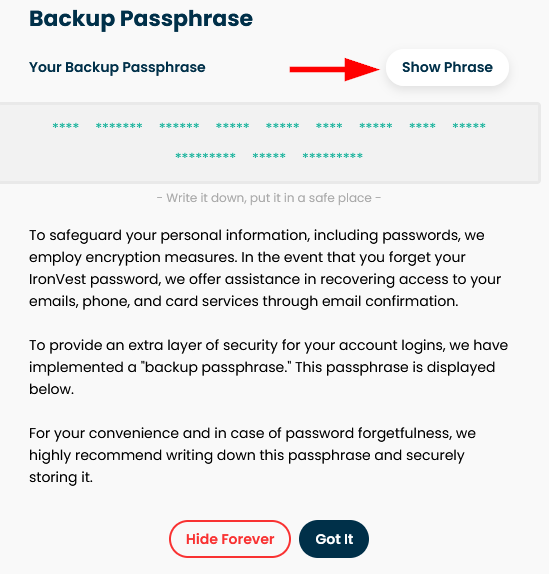Click the final masked passphrase word
Viewport: 549px width, 574px height.
333,156
